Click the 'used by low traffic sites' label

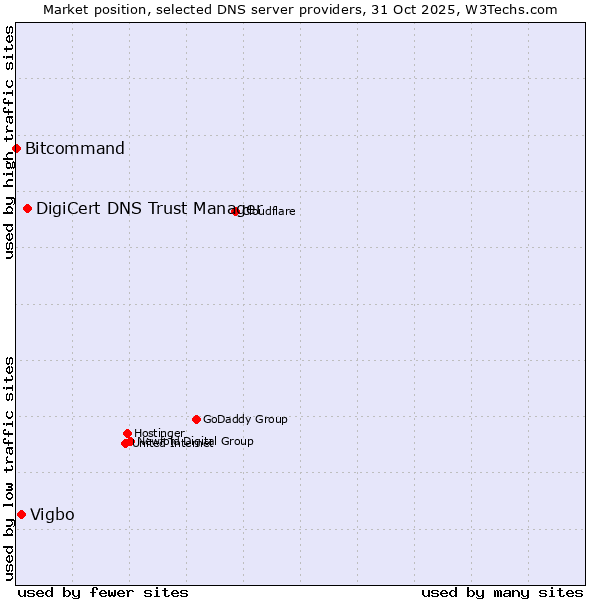click(x=9, y=468)
